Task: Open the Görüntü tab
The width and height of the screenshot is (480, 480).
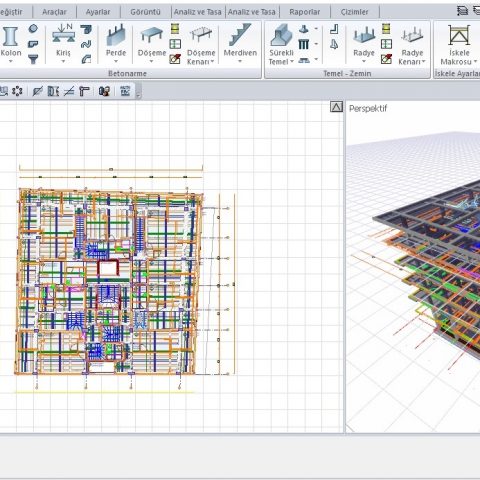Action: (145, 12)
